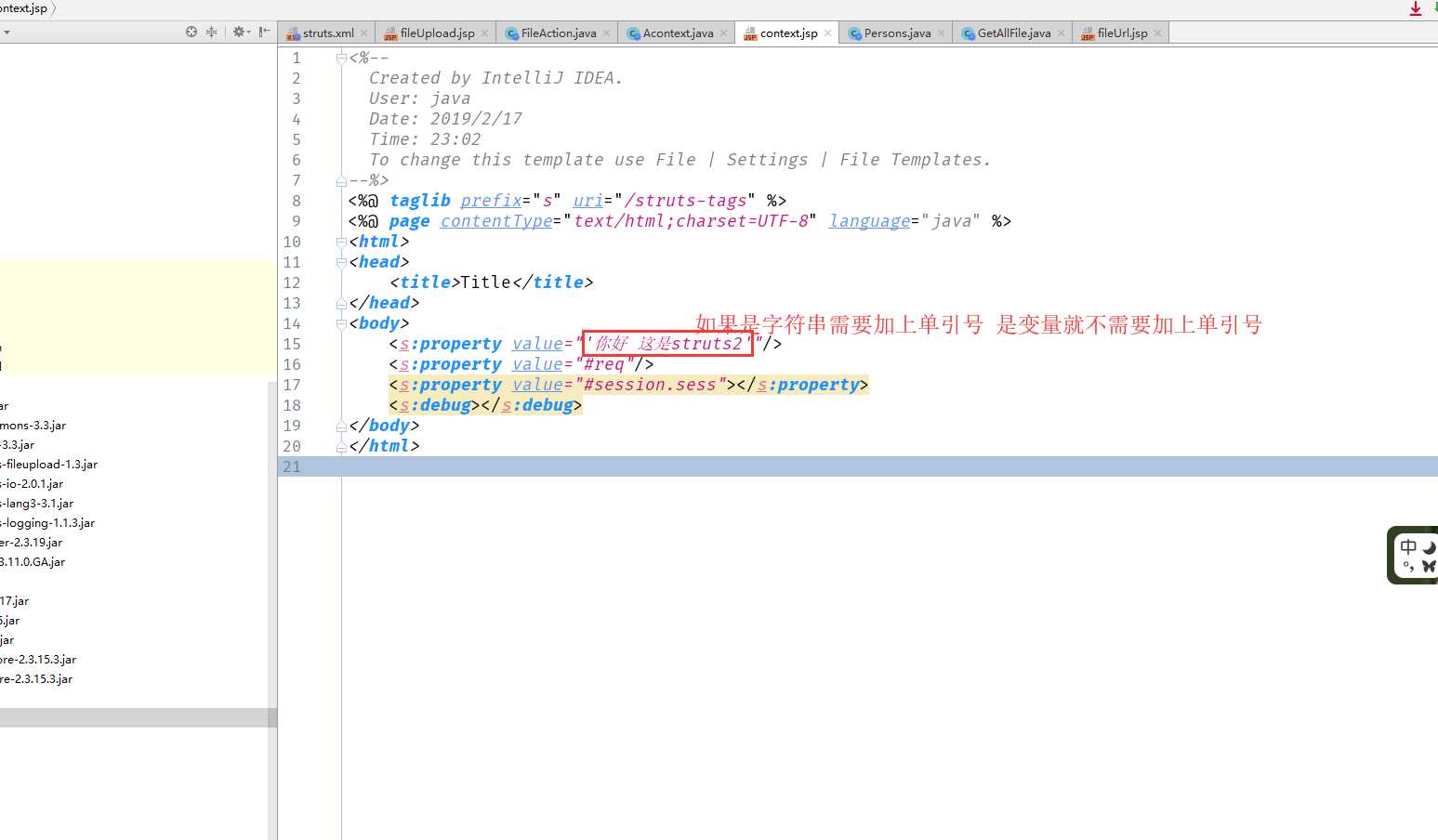Select the 2.3.19.jar library entry

[x=32, y=543]
